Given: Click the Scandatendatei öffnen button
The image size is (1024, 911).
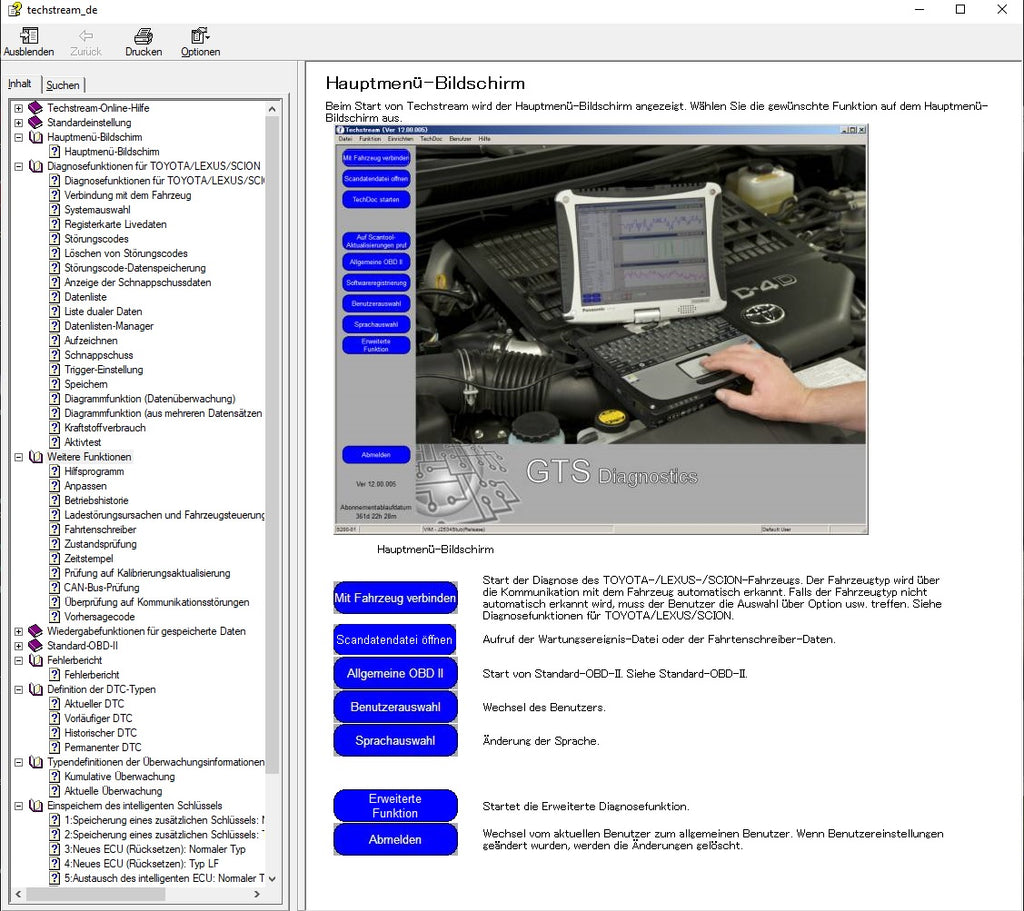Looking at the screenshot, I should (394, 640).
